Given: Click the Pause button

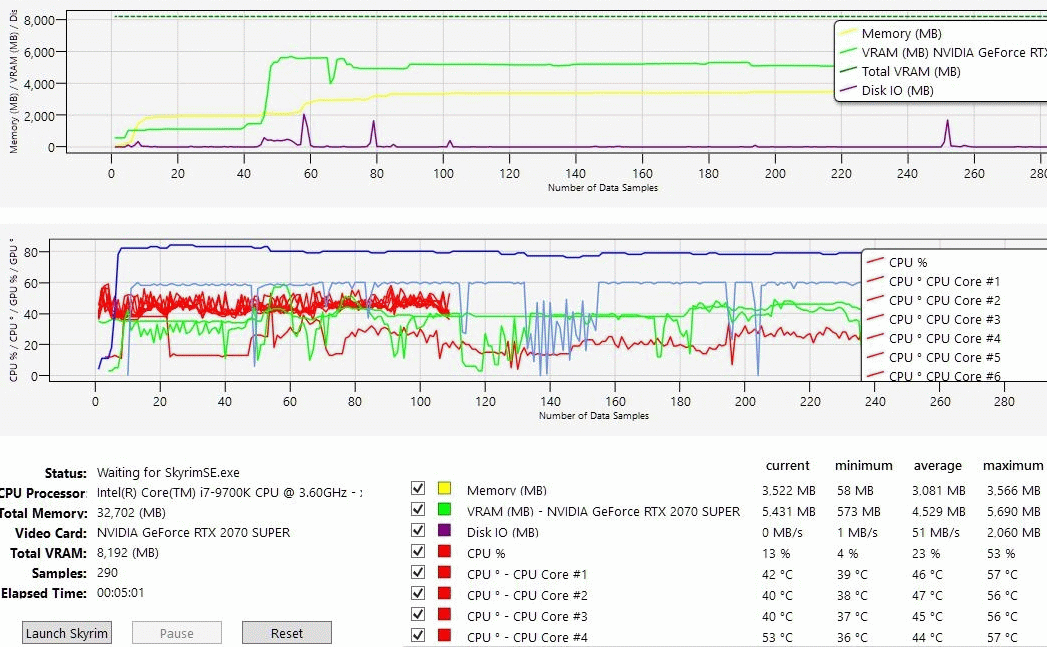Looking at the screenshot, I should [x=176, y=633].
